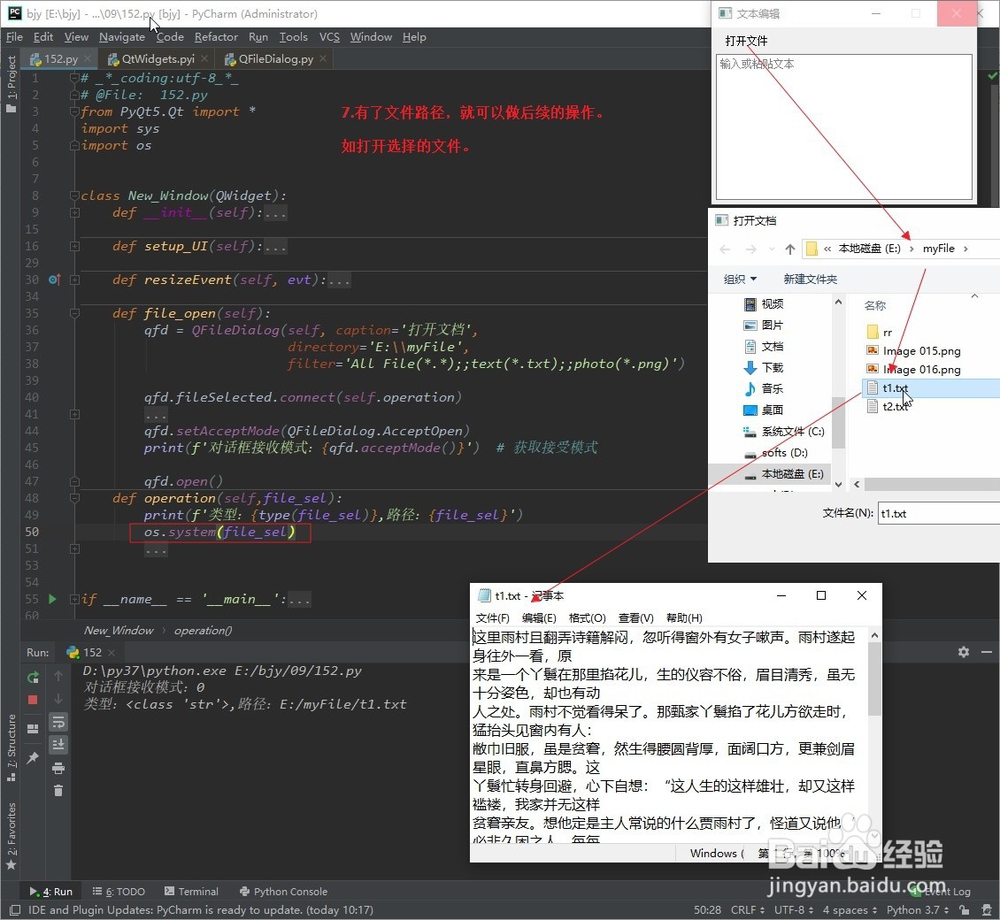This screenshot has width=1000, height=920.
Task: Open the VCS menu
Action: tap(329, 37)
